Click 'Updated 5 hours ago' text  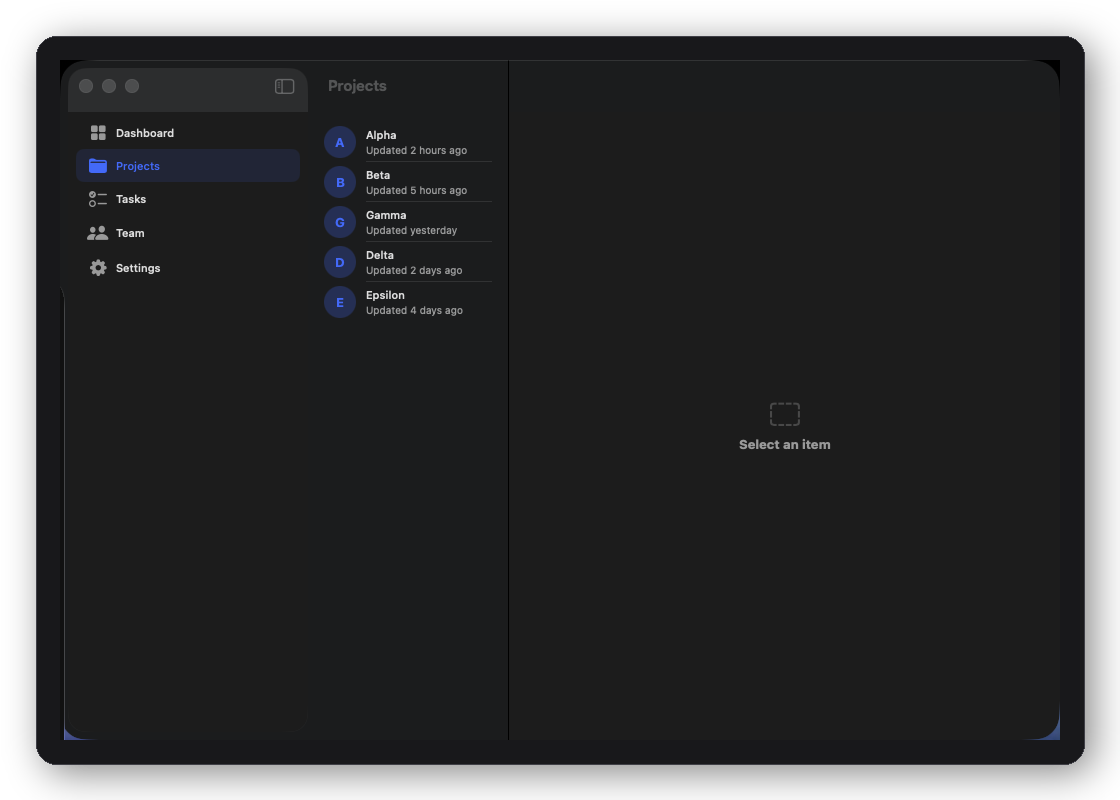tap(416, 191)
